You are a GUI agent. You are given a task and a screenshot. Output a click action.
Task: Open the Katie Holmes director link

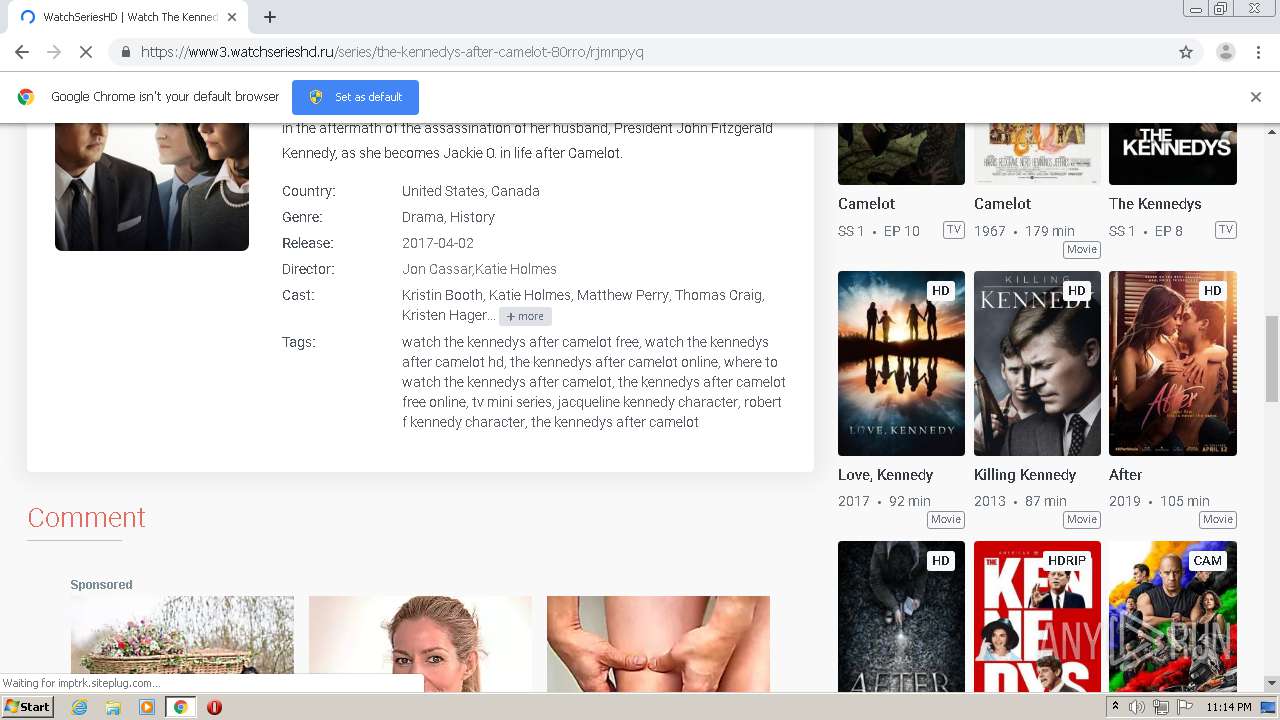click(516, 269)
